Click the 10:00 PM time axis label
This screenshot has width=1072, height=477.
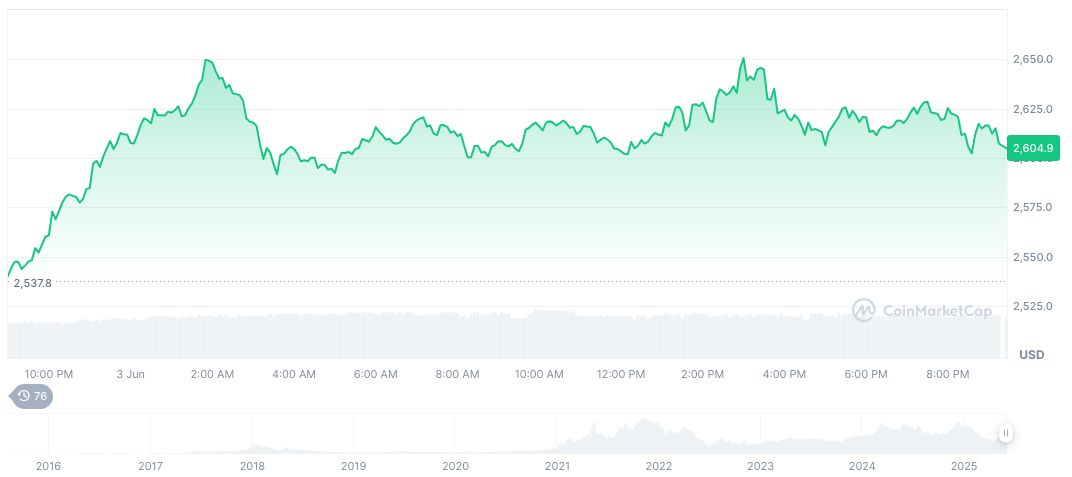pos(49,374)
